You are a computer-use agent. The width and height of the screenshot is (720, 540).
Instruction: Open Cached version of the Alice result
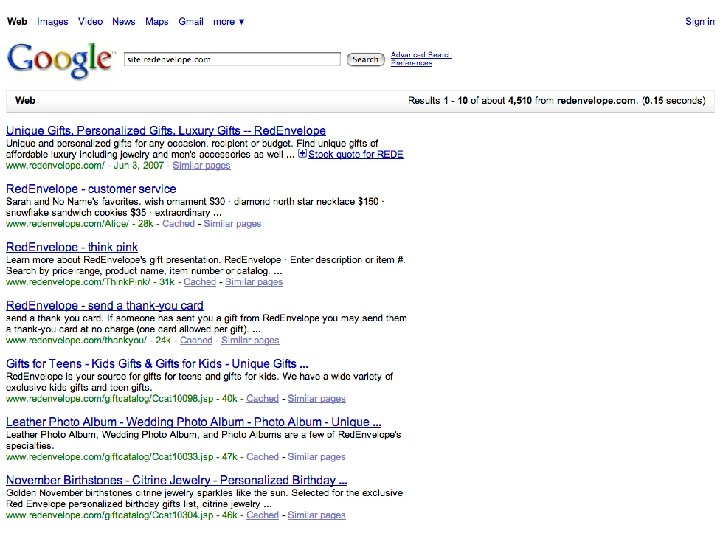[x=179, y=224]
